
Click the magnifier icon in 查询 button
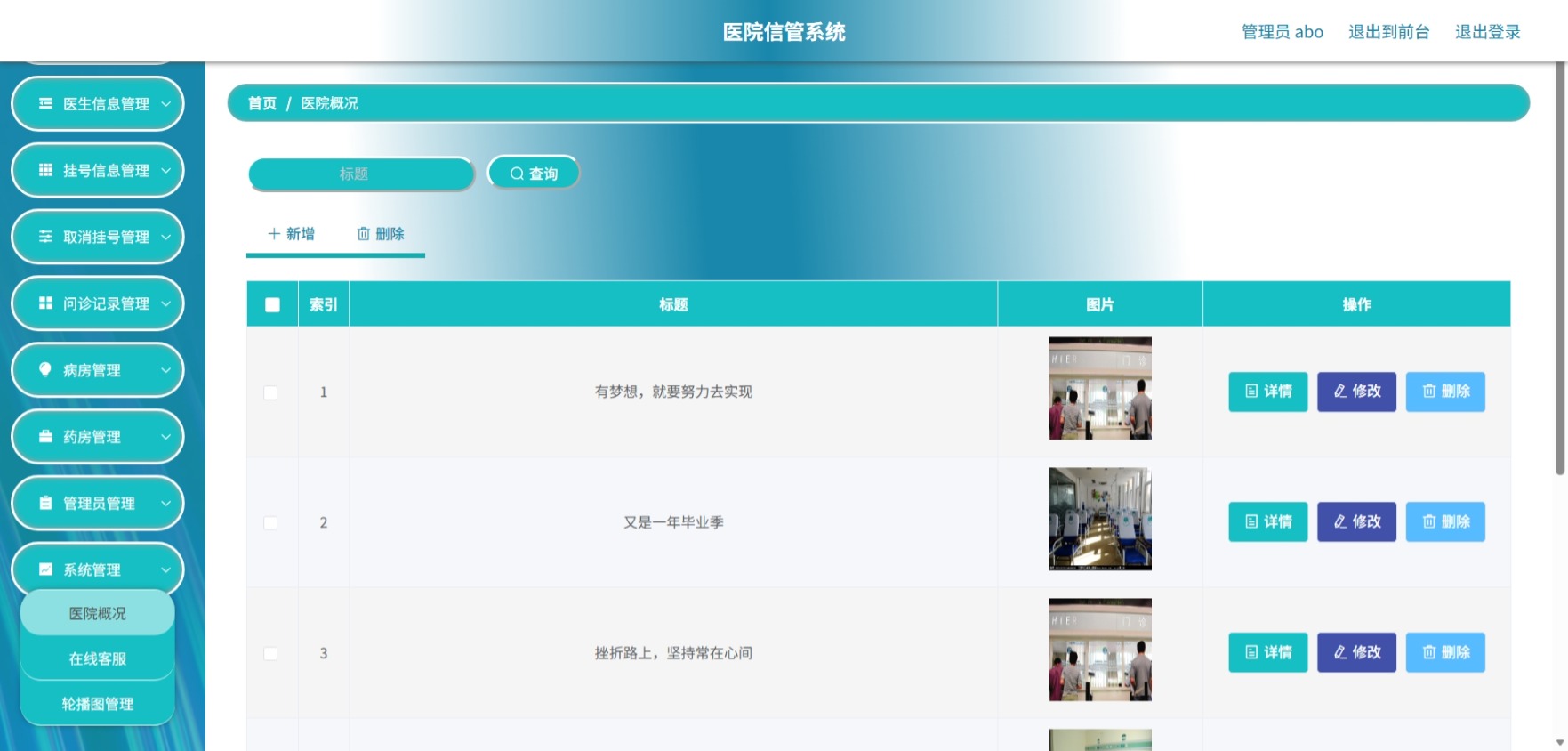click(517, 174)
